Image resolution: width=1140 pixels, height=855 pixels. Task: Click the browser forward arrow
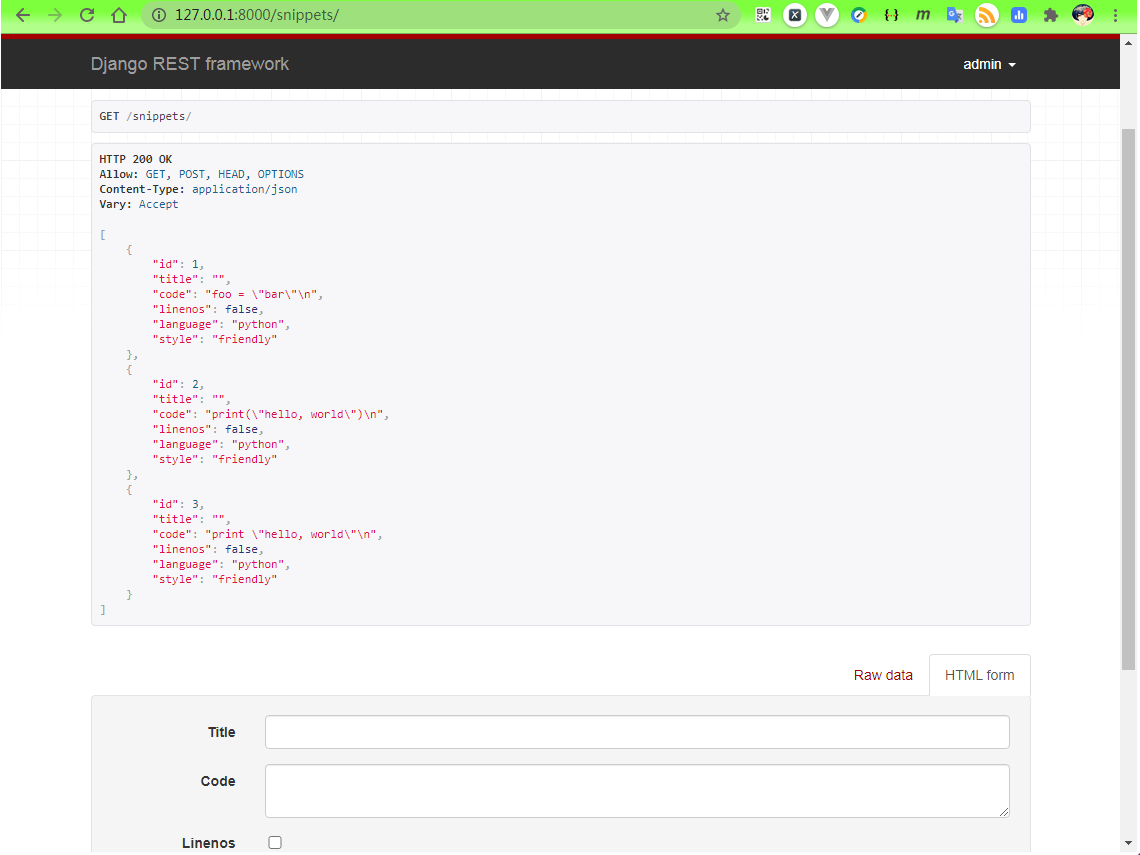pos(55,15)
